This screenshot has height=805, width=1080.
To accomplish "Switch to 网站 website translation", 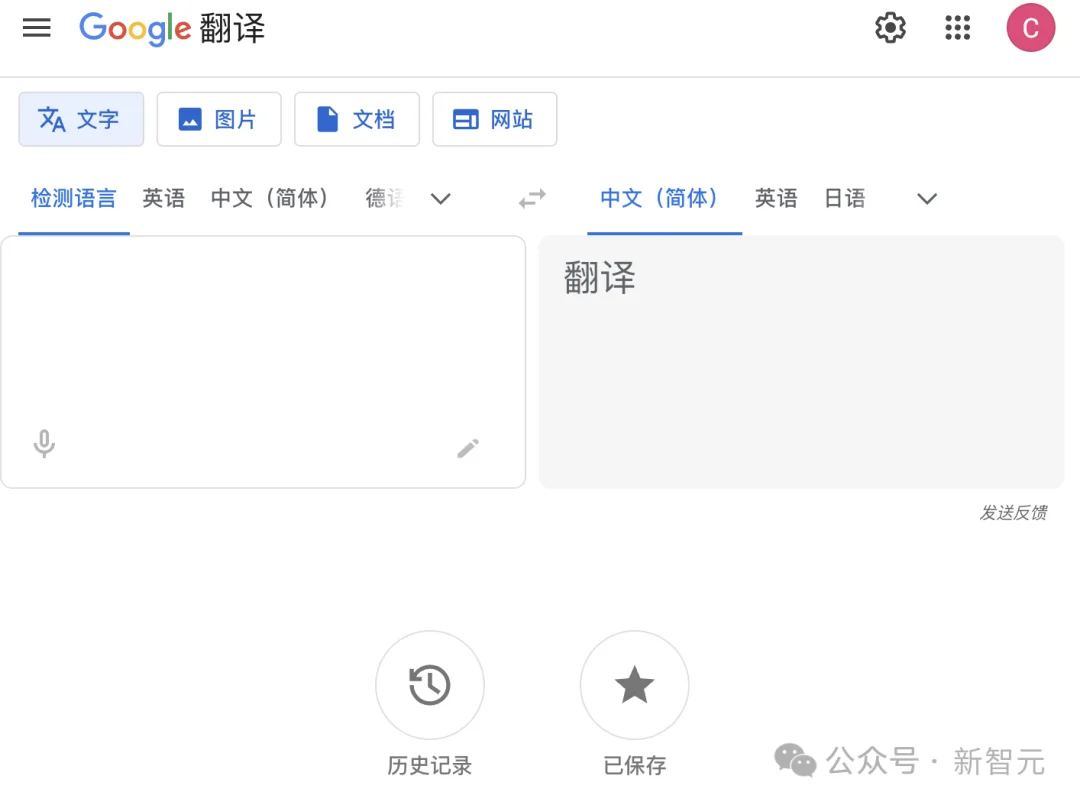I will pyautogui.click(x=494, y=119).
